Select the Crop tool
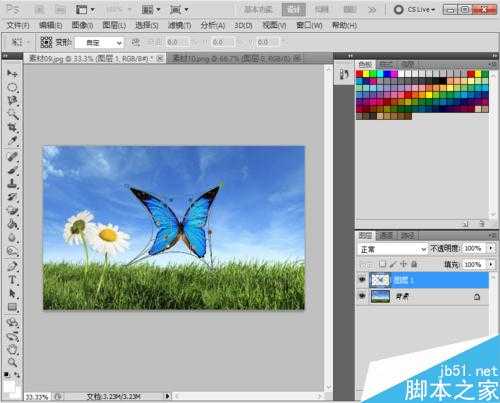Image resolution: width=500 pixels, height=403 pixels. click(x=12, y=127)
